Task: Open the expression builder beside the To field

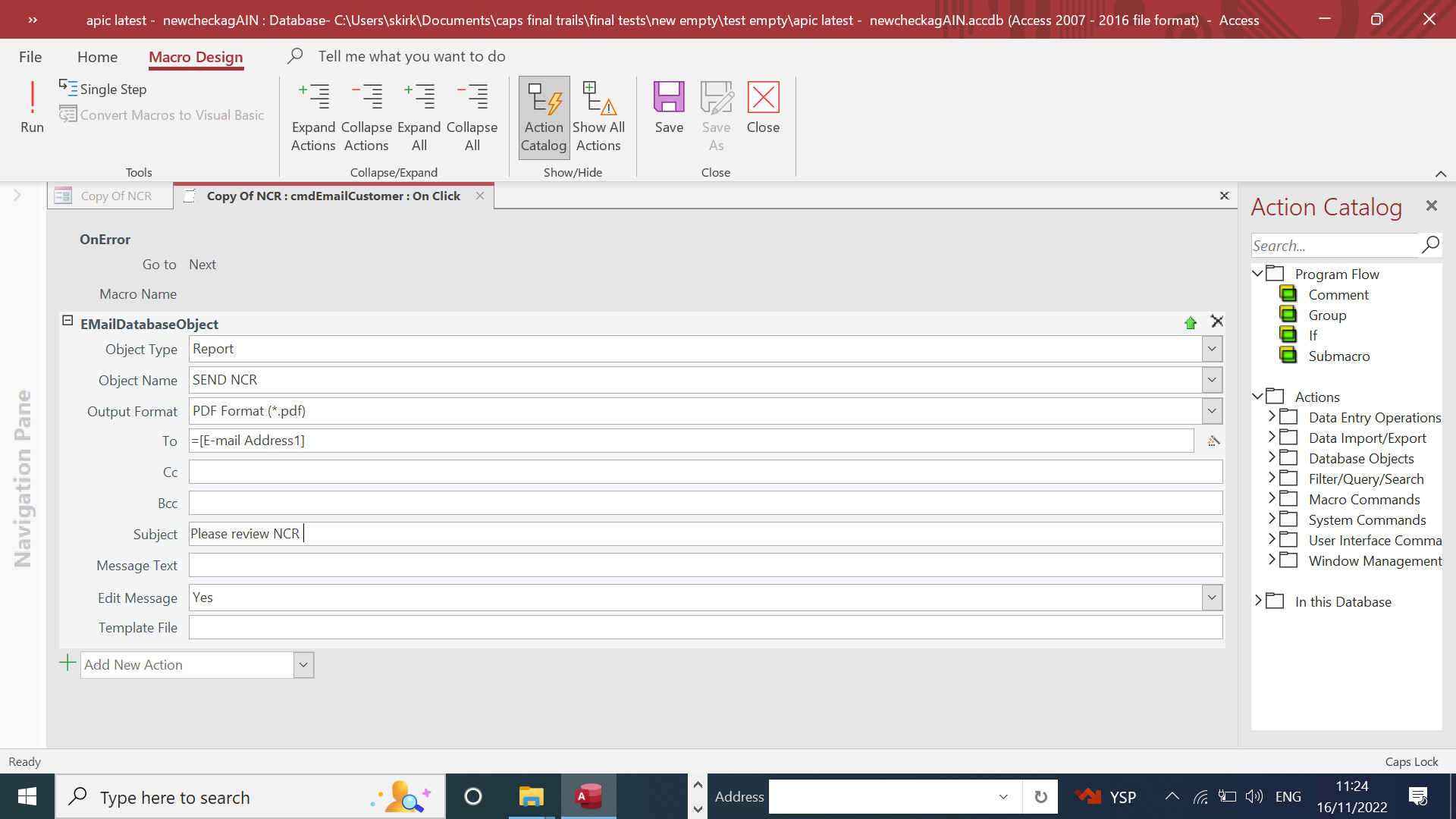Action: point(1213,441)
